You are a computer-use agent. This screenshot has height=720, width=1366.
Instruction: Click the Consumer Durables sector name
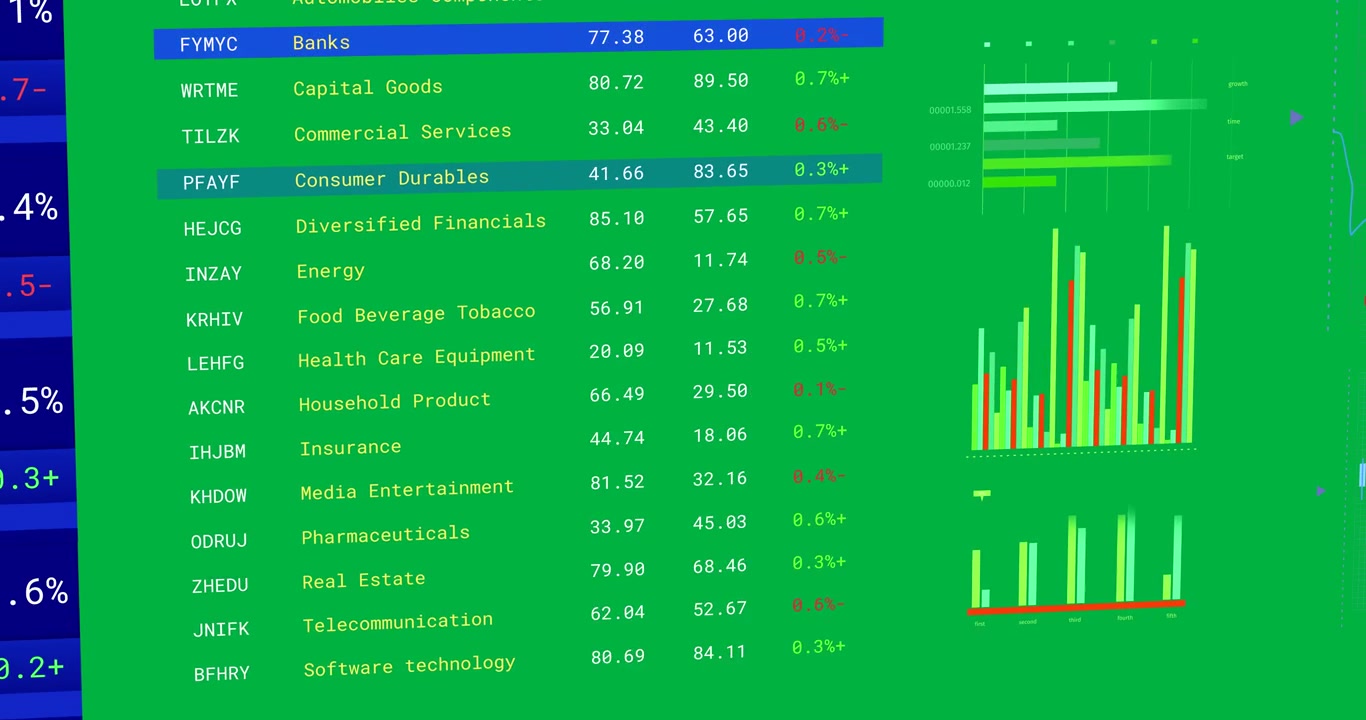[x=392, y=179]
